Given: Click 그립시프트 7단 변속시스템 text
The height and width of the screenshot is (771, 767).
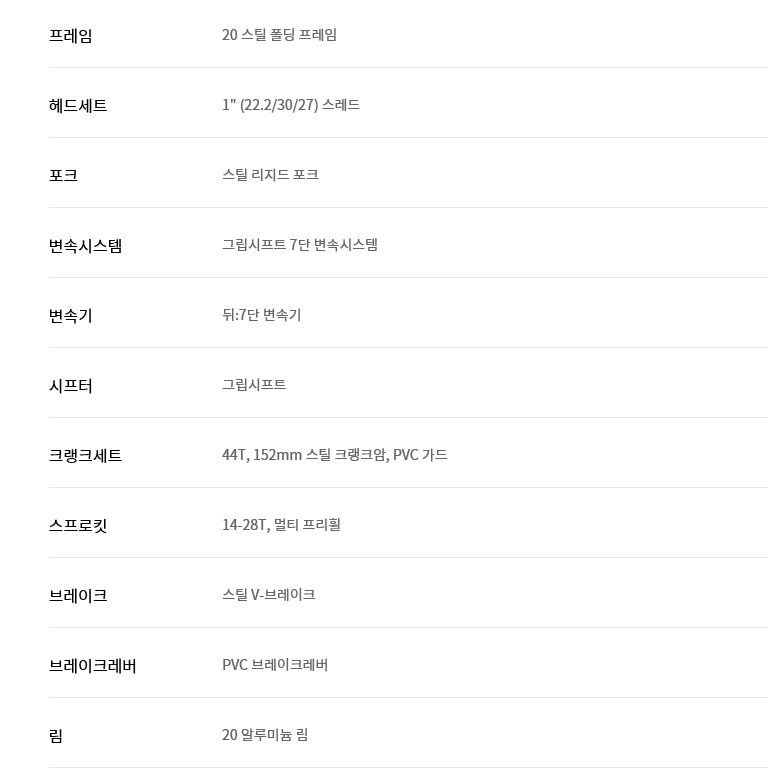Looking at the screenshot, I should (300, 245).
